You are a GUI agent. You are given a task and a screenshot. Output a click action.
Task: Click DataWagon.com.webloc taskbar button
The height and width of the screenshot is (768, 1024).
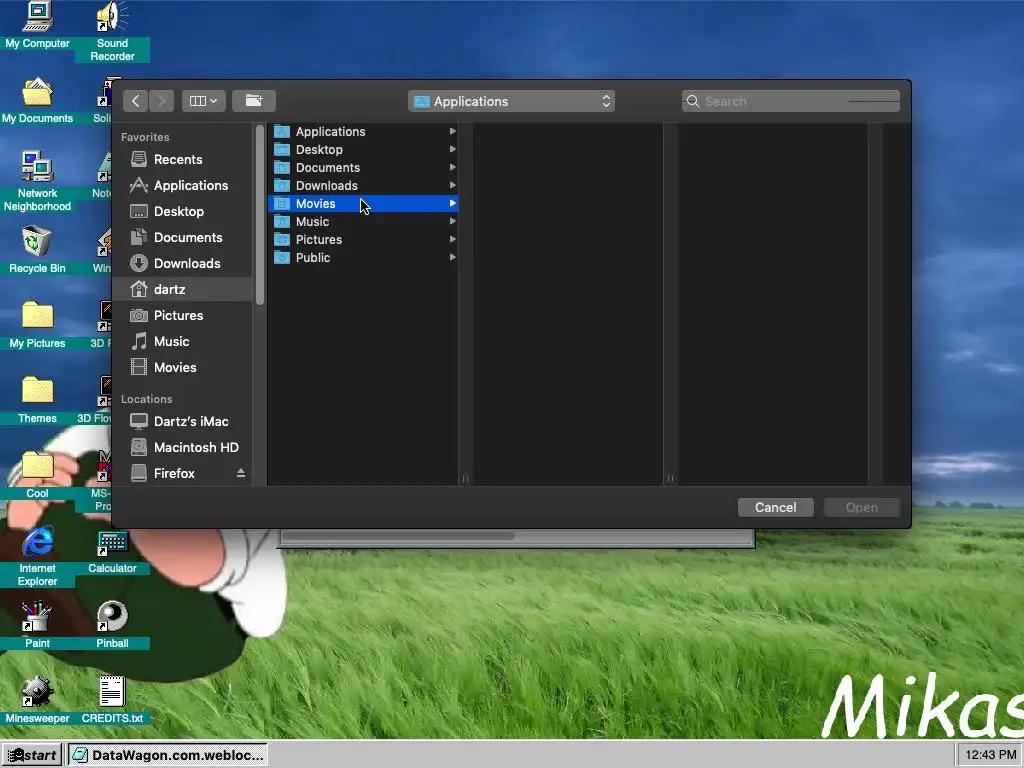click(168, 755)
